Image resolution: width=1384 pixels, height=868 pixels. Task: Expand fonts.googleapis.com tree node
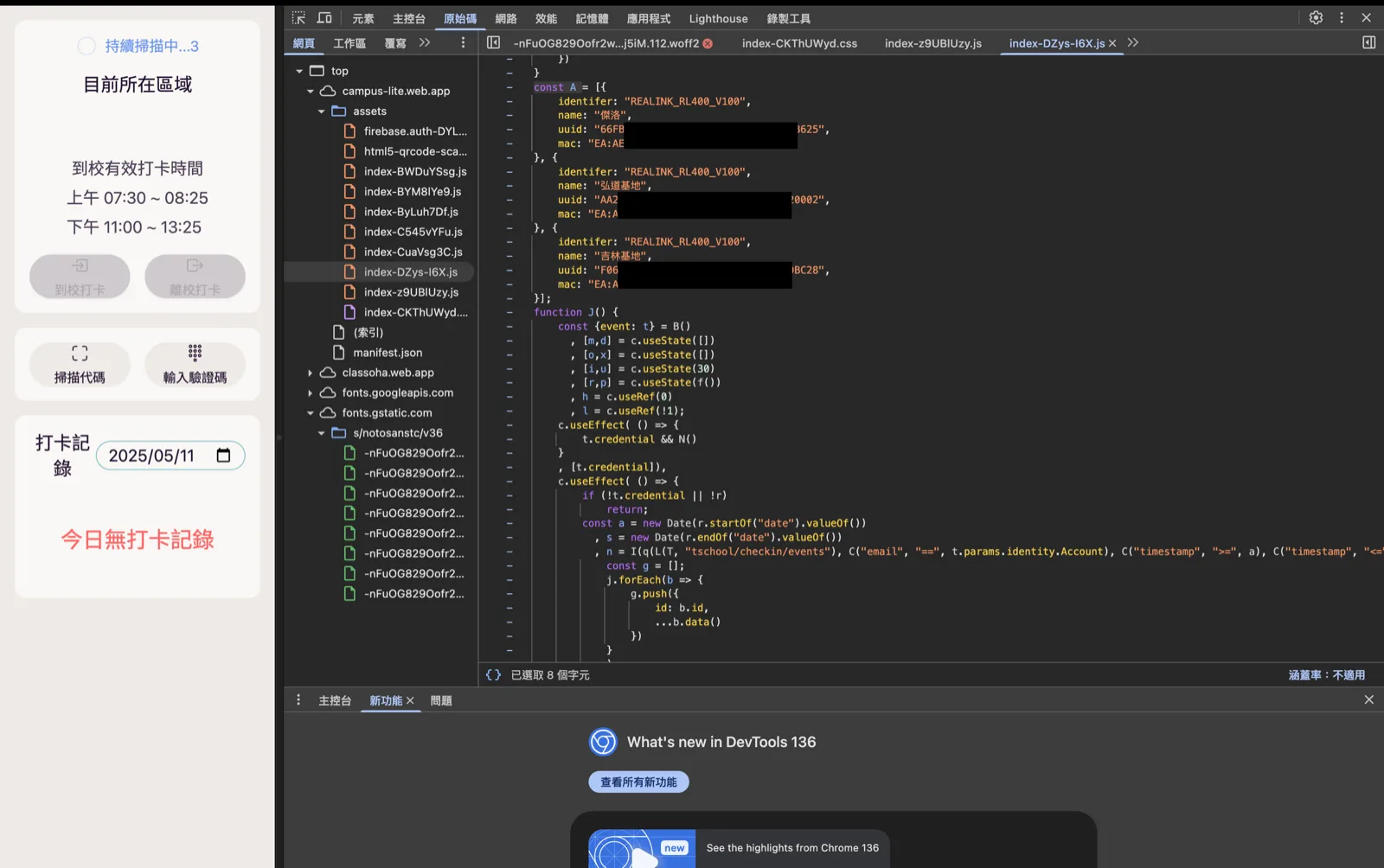310,393
